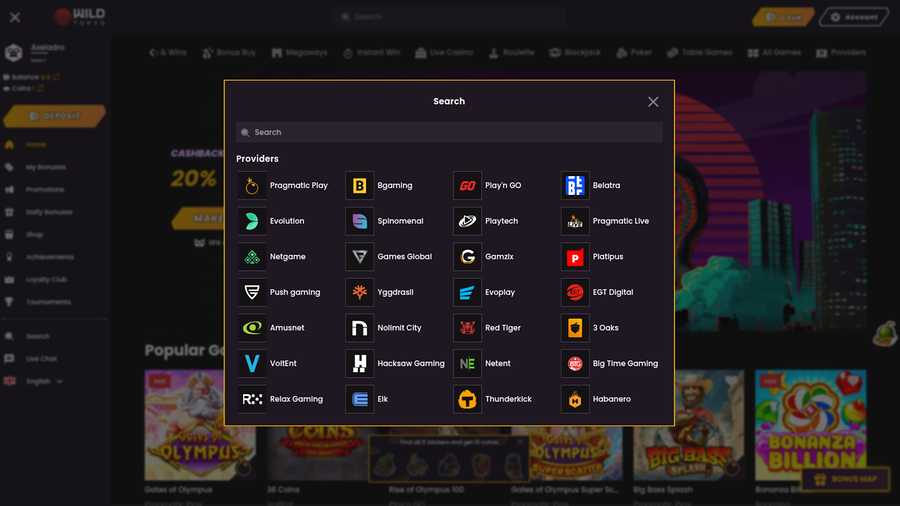Select the Relax Gaming provider icon
The height and width of the screenshot is (506, 900).
click(252, 399)
